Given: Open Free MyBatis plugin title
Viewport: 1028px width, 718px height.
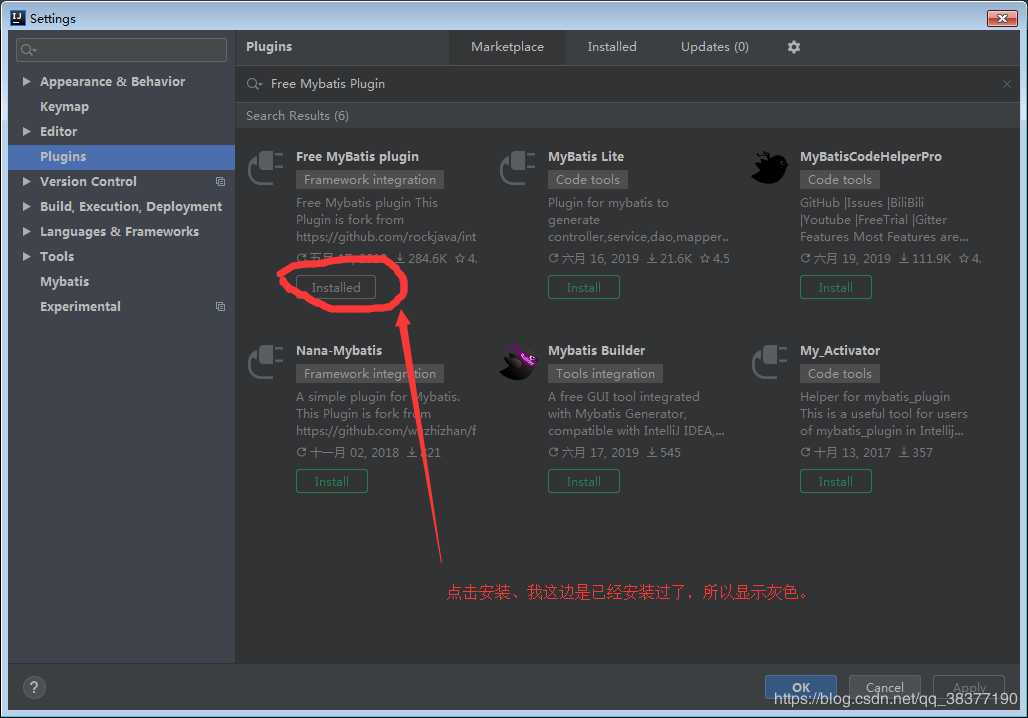Looking at the screenshot, I should point(357,157).
